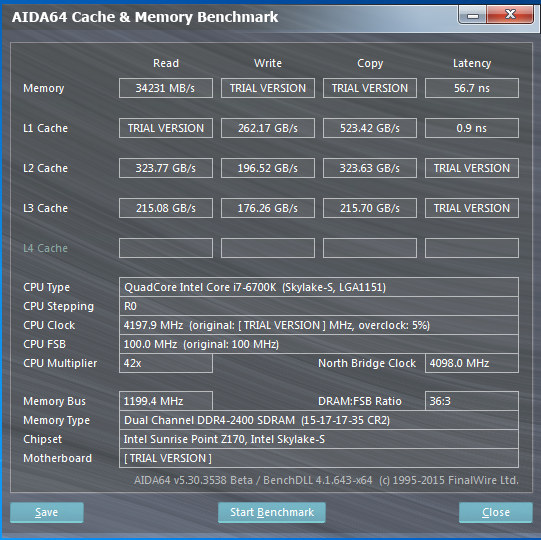Click L3 Cache Latency TRIAL VERSION cell

point(472,208)
